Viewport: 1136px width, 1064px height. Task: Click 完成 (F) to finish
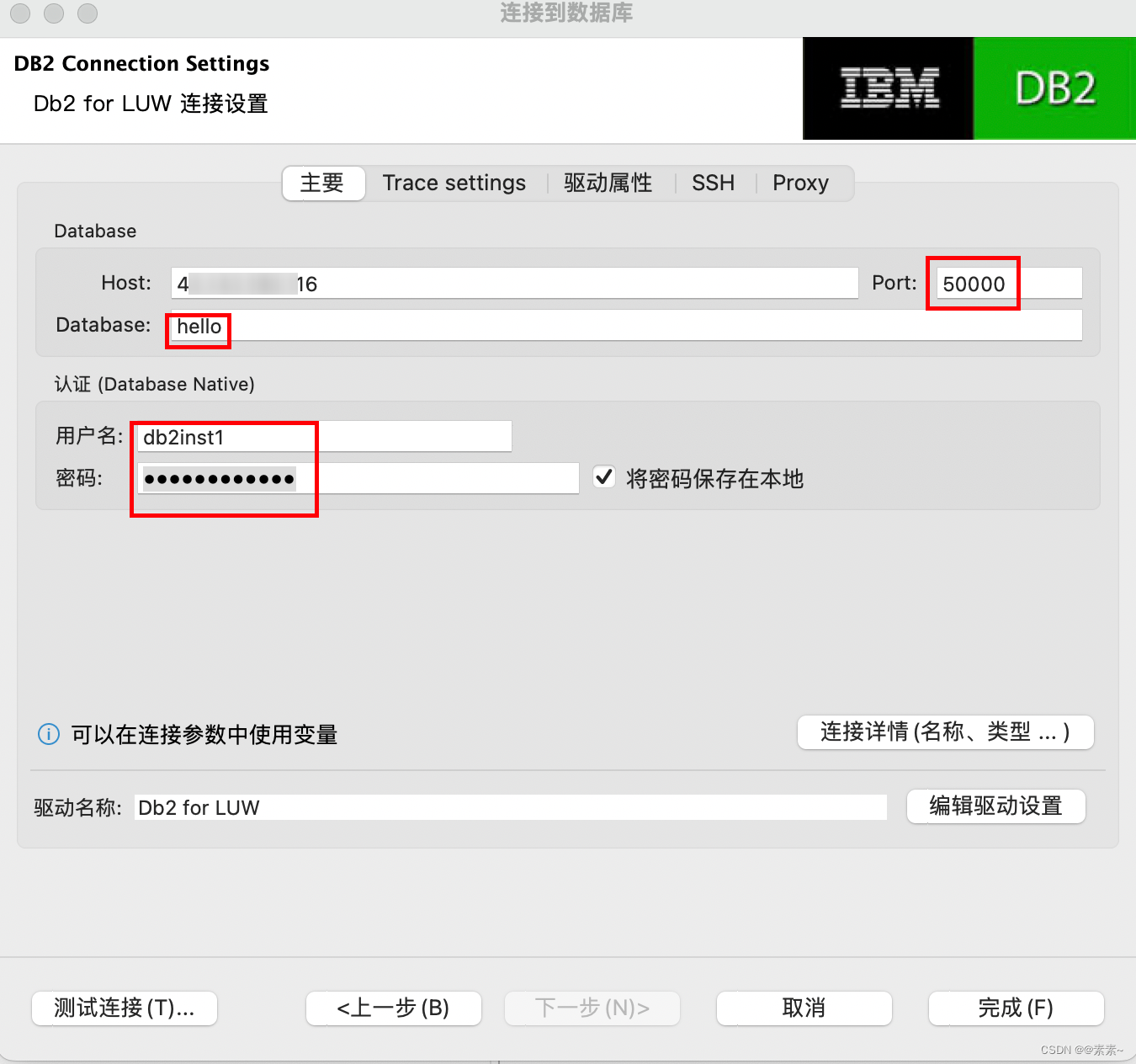point(1016,1008)
